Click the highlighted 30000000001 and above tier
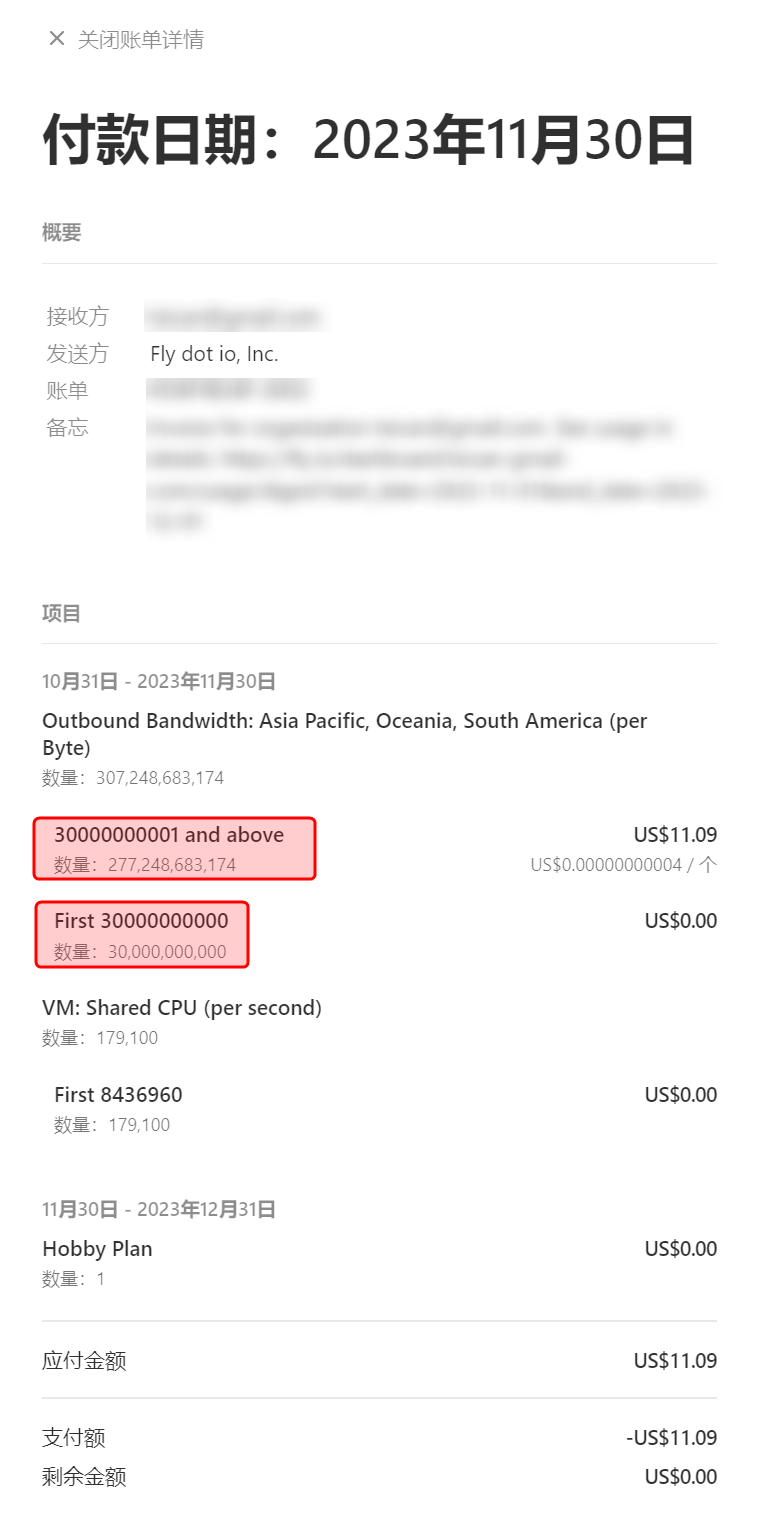The image size is (761, 1521). (175, 849)
